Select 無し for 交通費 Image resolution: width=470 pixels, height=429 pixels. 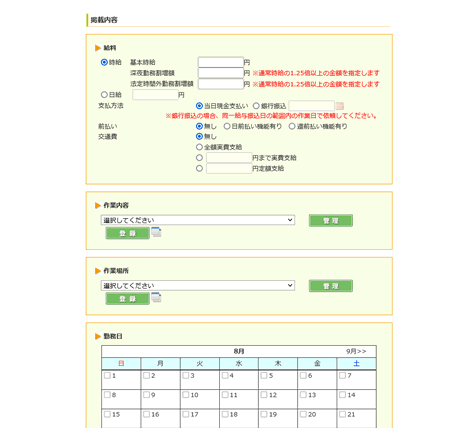coord(199,136)
